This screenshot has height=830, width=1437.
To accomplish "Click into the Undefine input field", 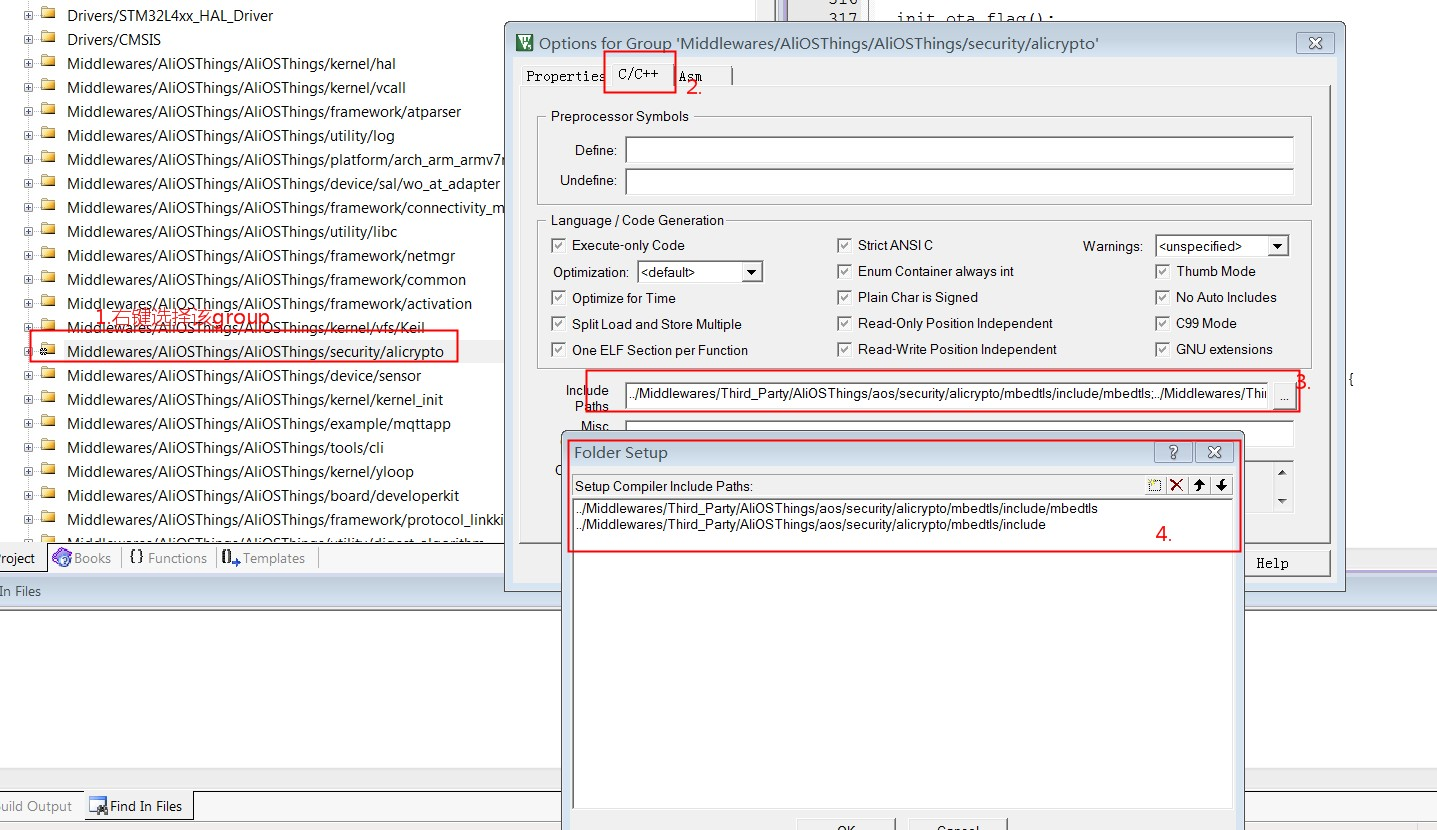I will (959, 181).
